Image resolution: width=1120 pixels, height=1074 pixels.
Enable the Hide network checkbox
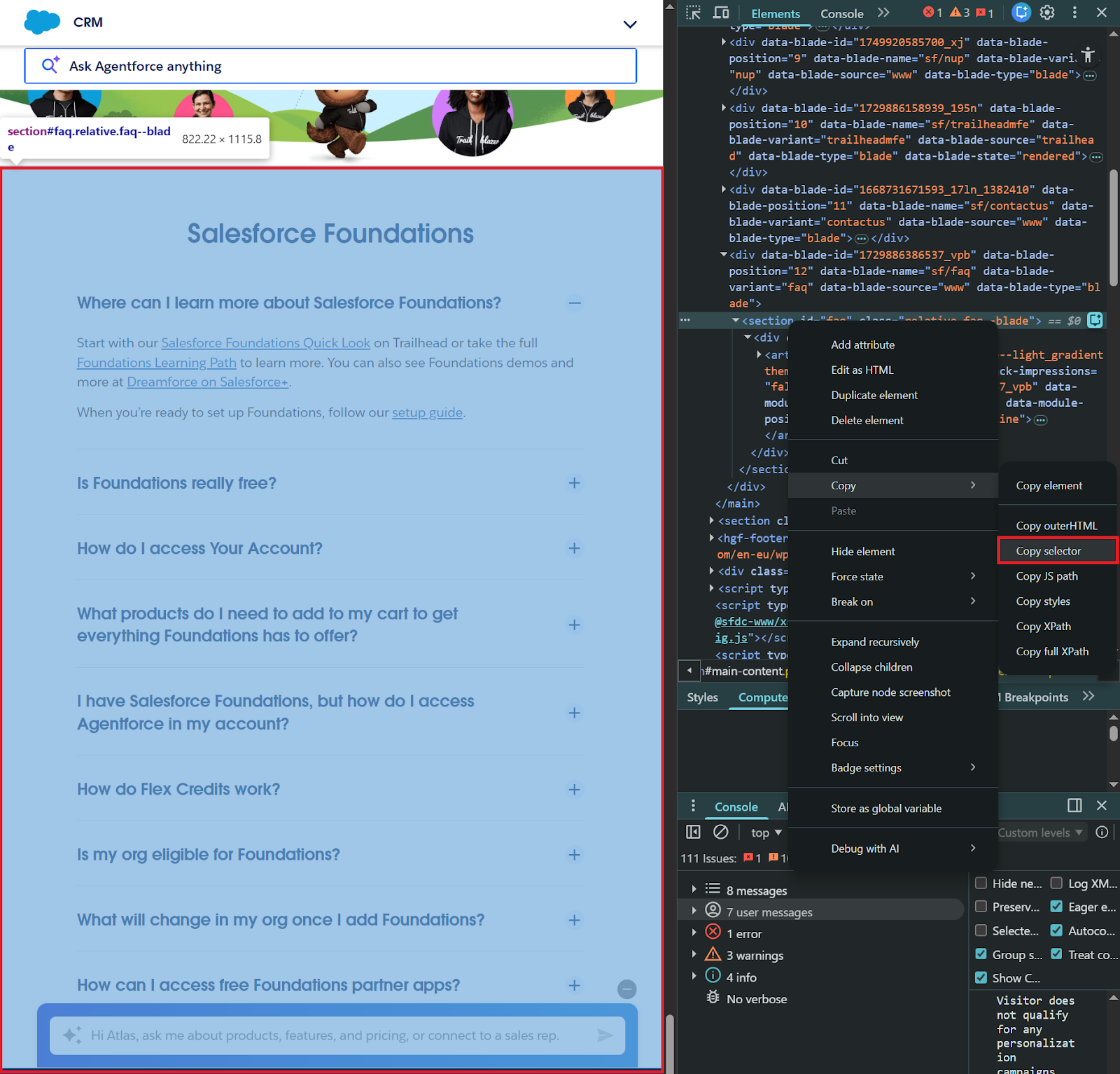981,884
